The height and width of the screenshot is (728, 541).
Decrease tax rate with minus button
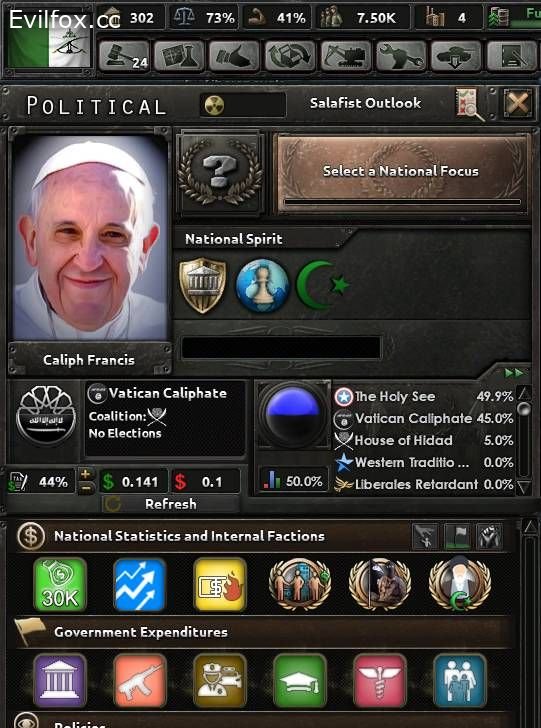pos(86,488)
